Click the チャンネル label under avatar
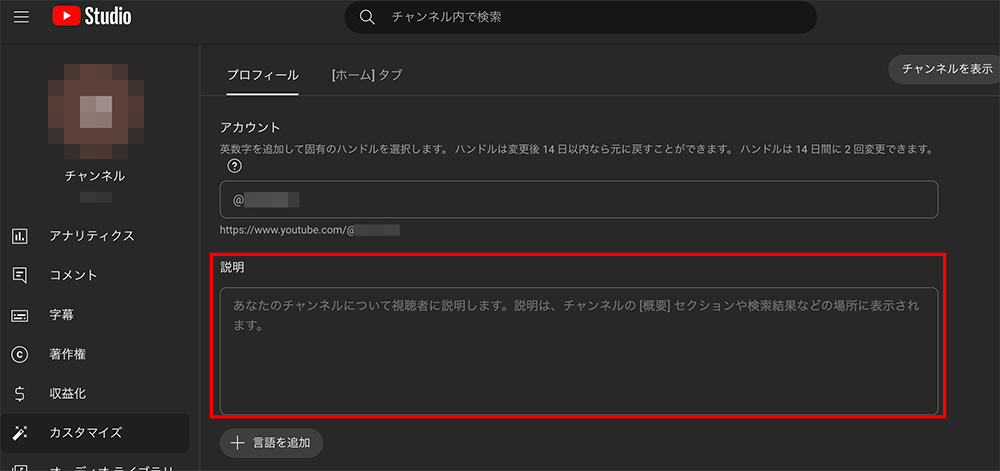 [x=95, y=177]
